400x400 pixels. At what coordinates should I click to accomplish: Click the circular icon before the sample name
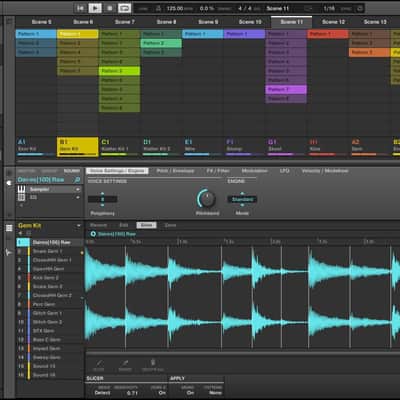coord(93,234)
